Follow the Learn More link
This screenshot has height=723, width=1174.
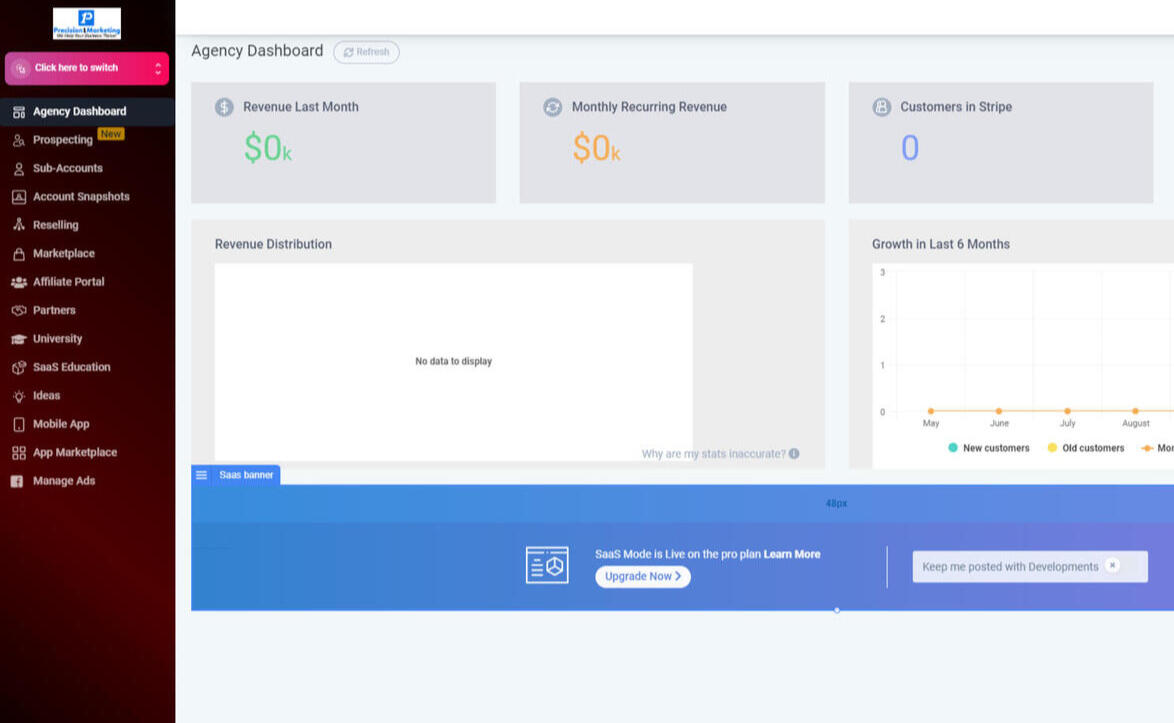point(792,554)
